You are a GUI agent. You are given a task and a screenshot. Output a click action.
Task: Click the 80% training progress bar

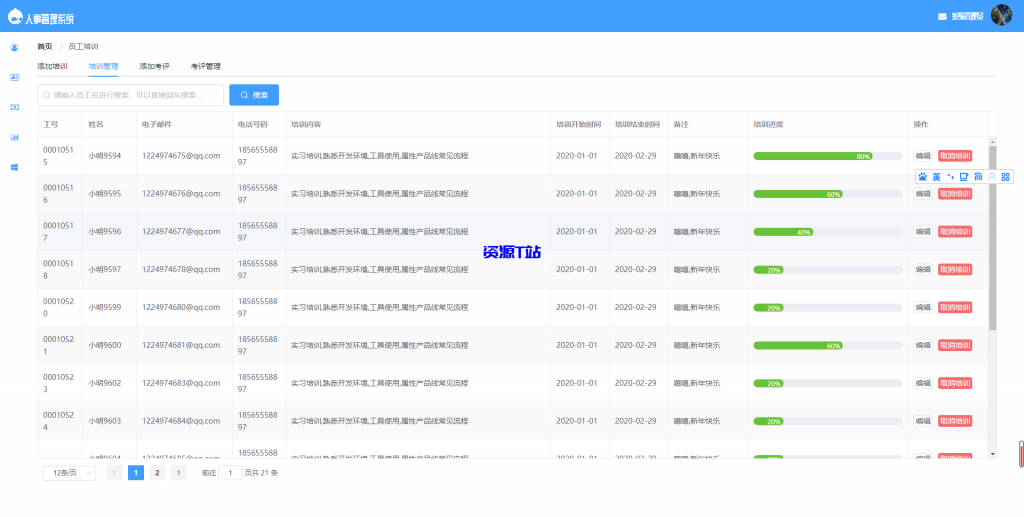click(x=813, y=156)
